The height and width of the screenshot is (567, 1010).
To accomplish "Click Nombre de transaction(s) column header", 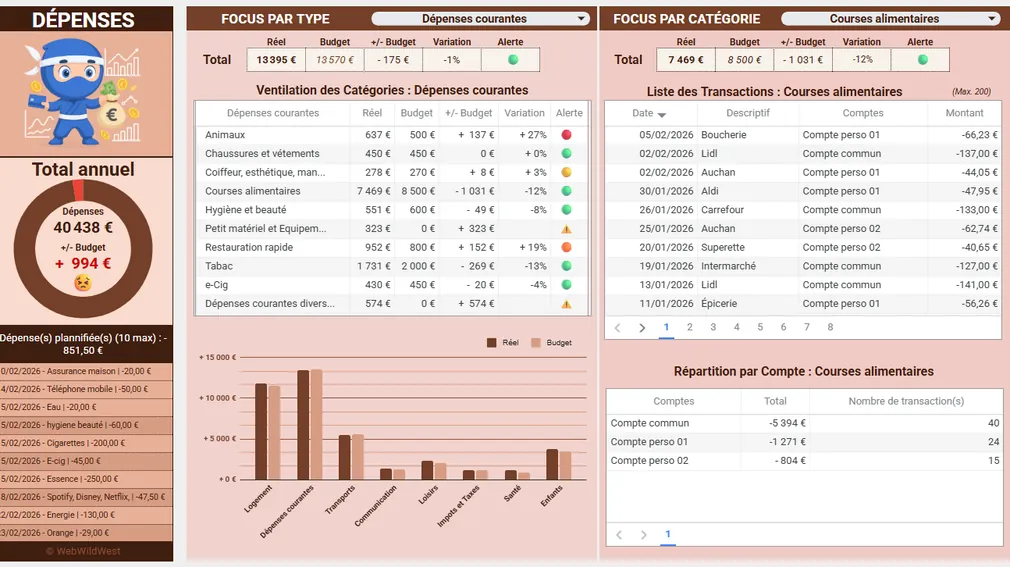I will [906, 401].
